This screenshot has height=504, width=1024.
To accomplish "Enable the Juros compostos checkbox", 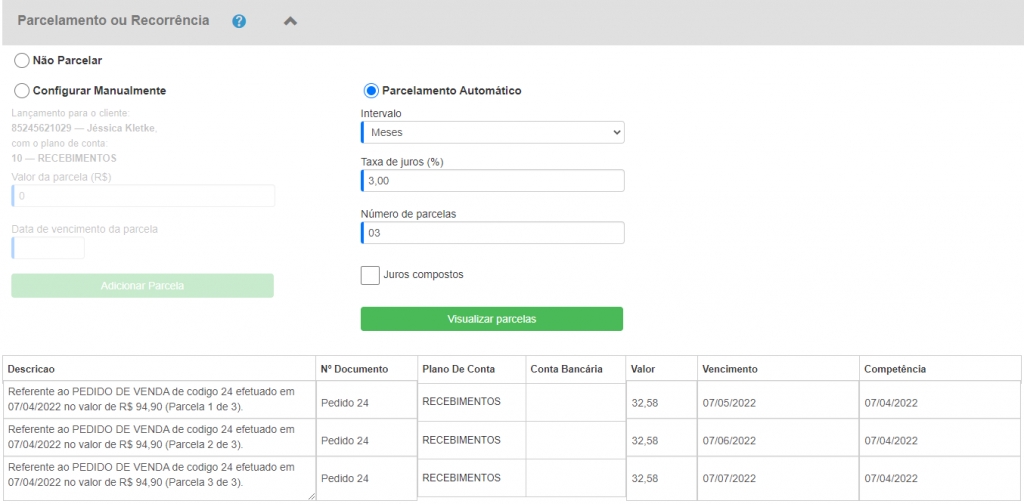I will 370,275.
